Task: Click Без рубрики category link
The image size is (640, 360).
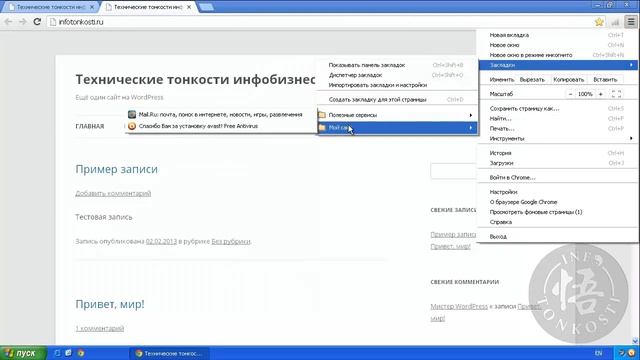Action: (x=231, y=241)
